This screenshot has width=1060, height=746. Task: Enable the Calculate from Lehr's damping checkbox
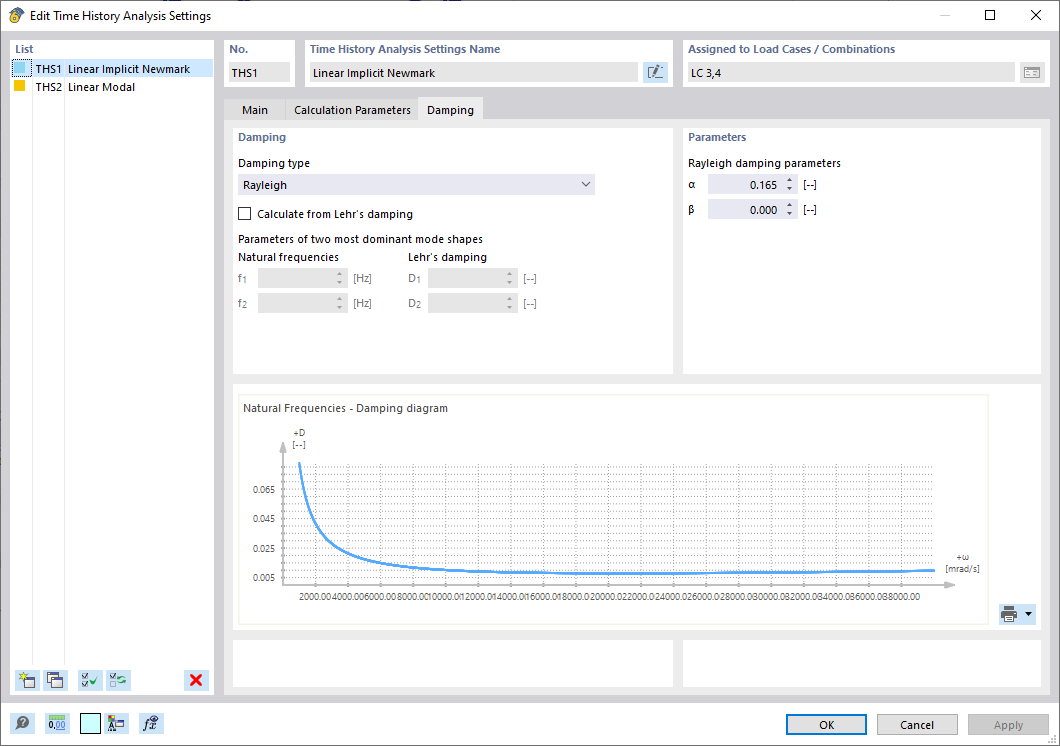(x=245, y=214)
